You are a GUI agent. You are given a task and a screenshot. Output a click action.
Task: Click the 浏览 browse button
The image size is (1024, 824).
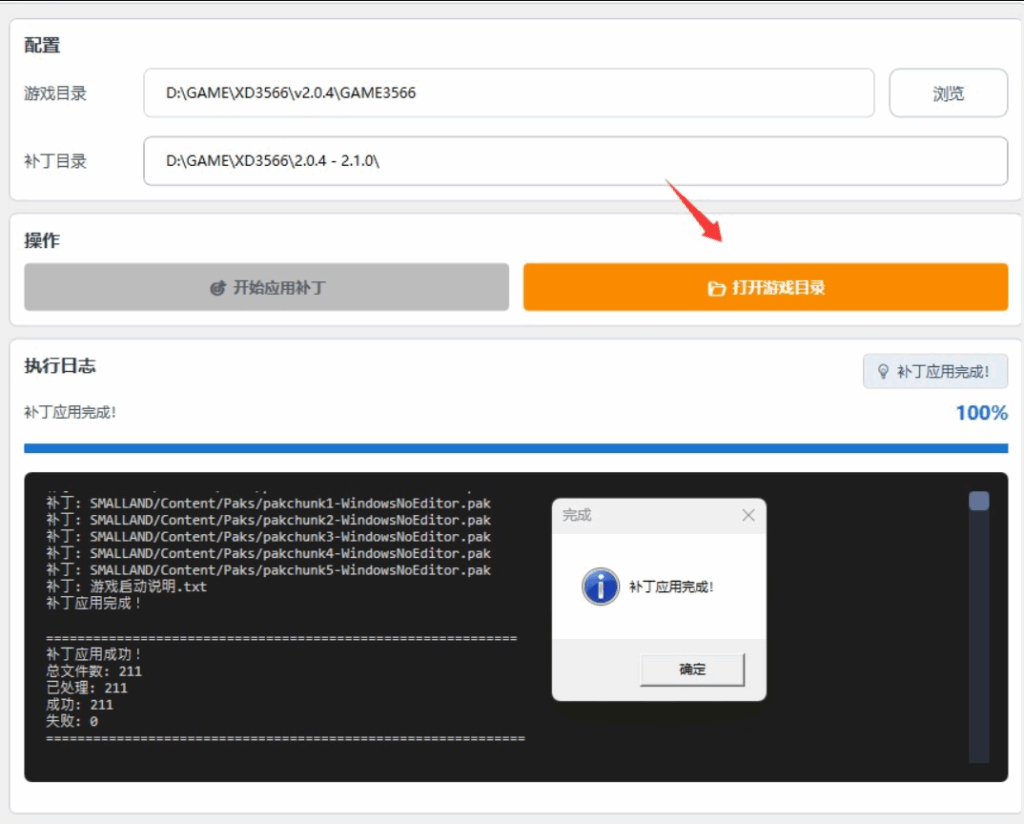tap(948, 94)
